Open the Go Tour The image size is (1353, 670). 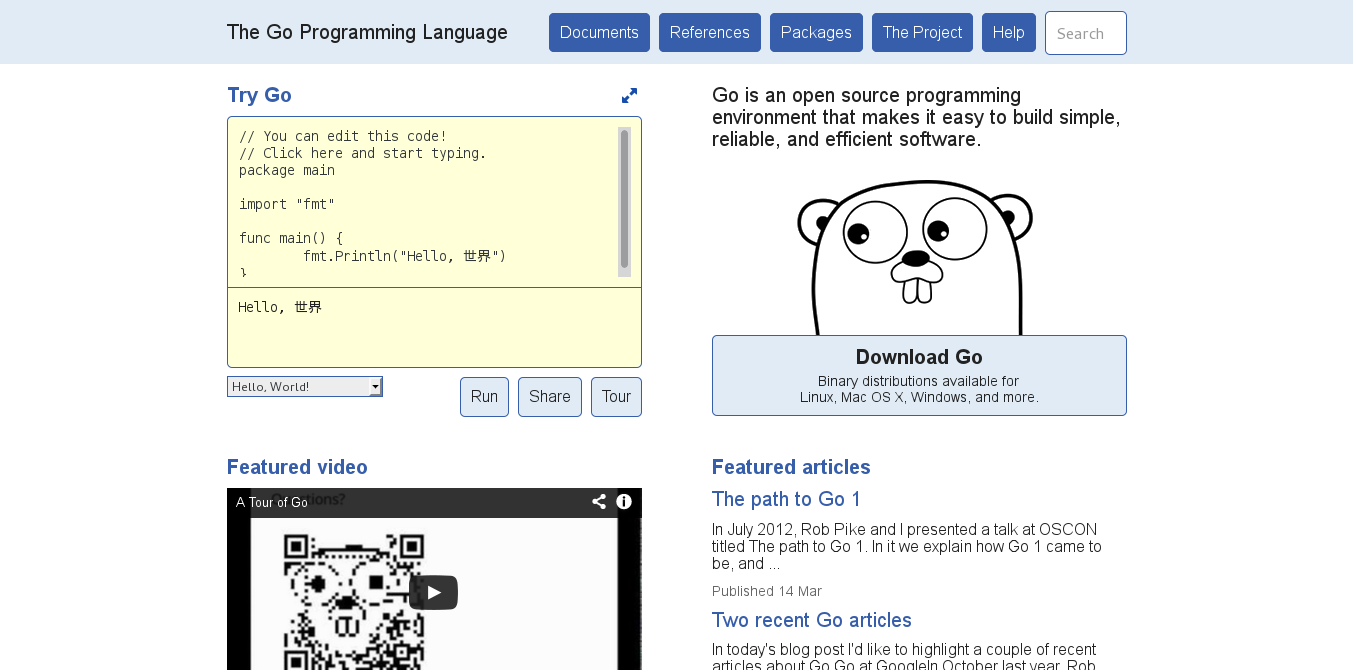pos(616,397)
